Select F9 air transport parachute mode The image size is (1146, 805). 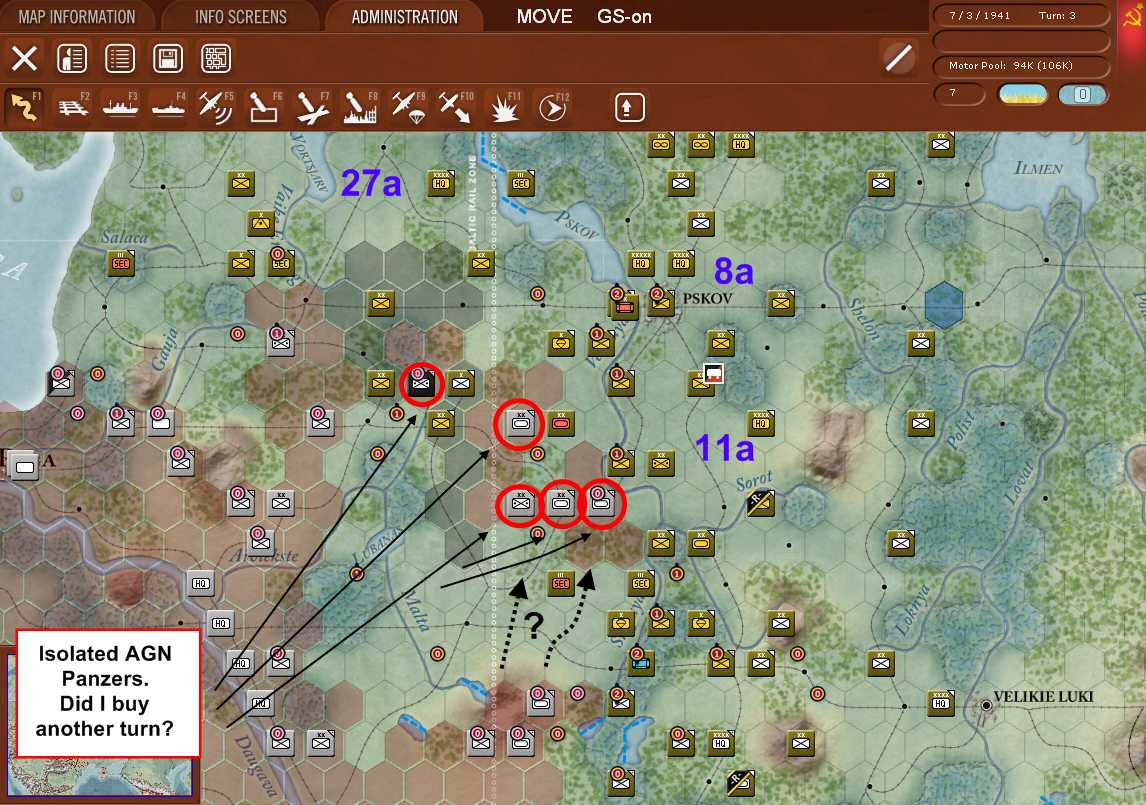point(409,107)
